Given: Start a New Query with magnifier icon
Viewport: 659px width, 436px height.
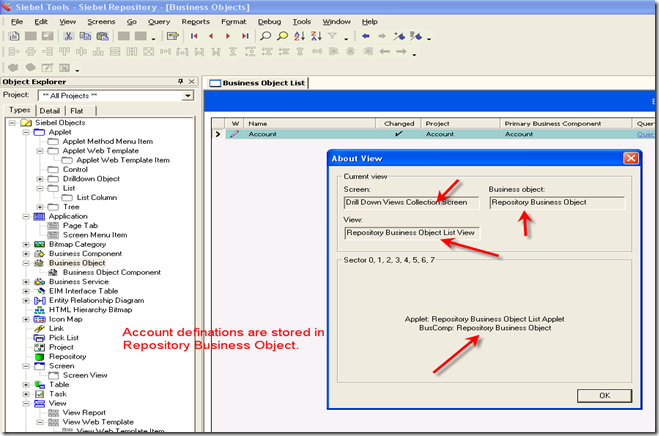Looking at the screenshot, I should 265,36.
